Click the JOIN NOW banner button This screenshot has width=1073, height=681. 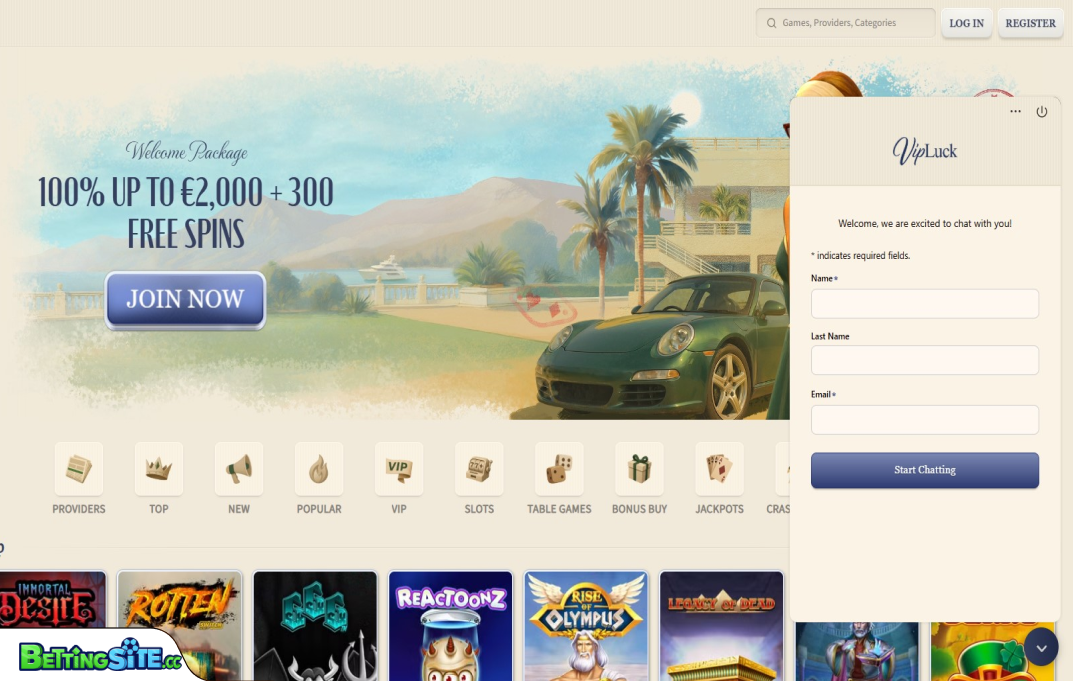185,300
